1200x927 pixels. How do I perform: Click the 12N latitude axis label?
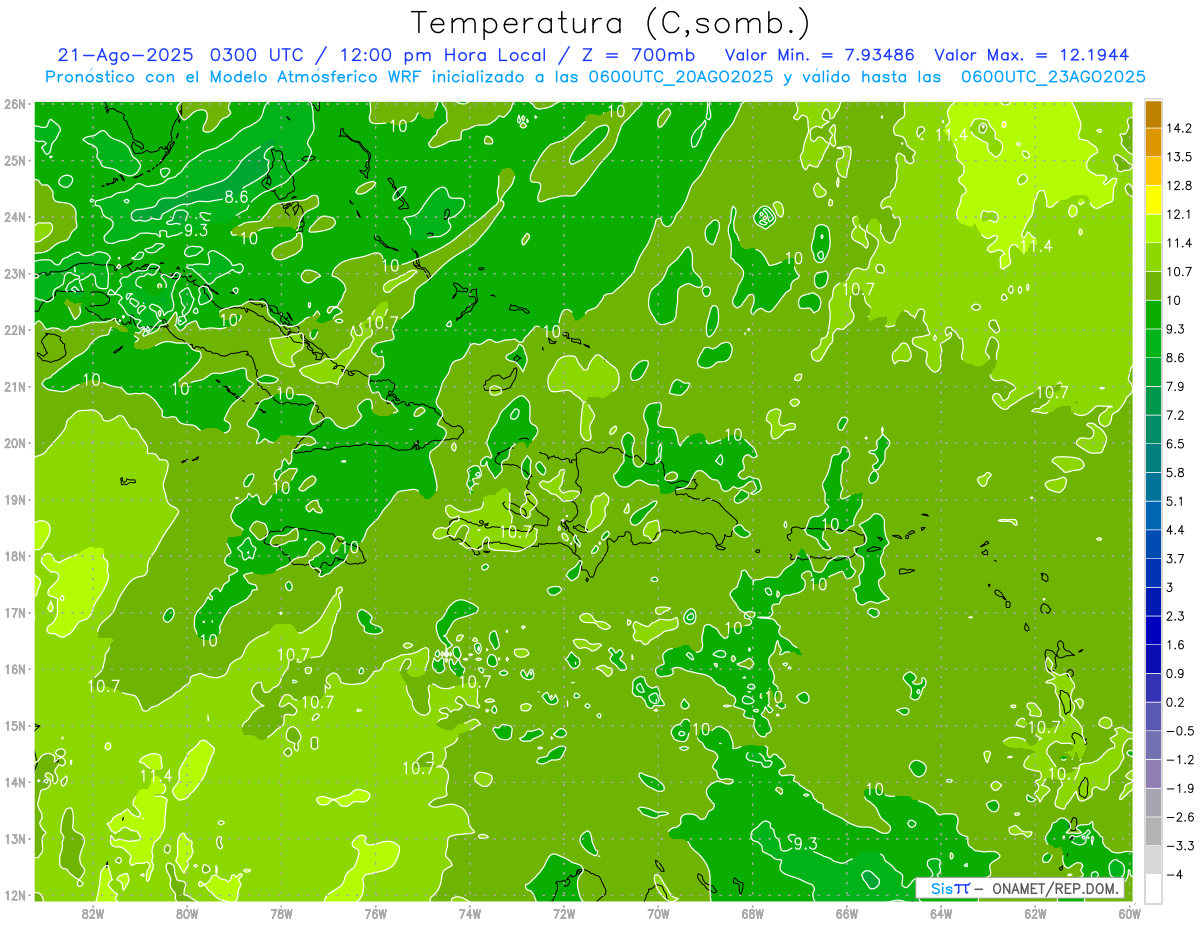[14, 895]
